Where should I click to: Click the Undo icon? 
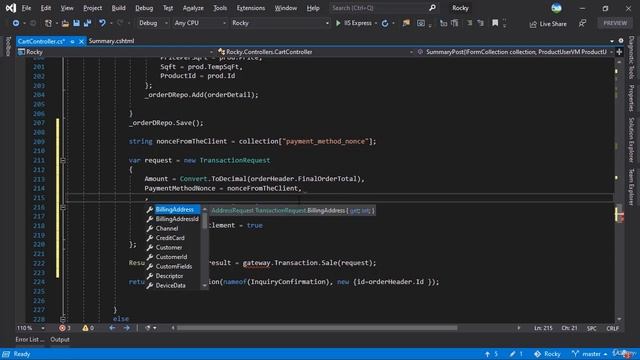102,23
